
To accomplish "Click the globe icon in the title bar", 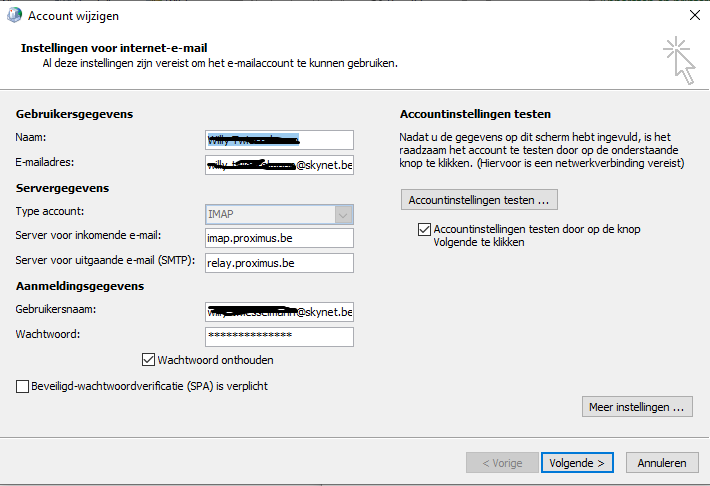I will pos(14,15).
